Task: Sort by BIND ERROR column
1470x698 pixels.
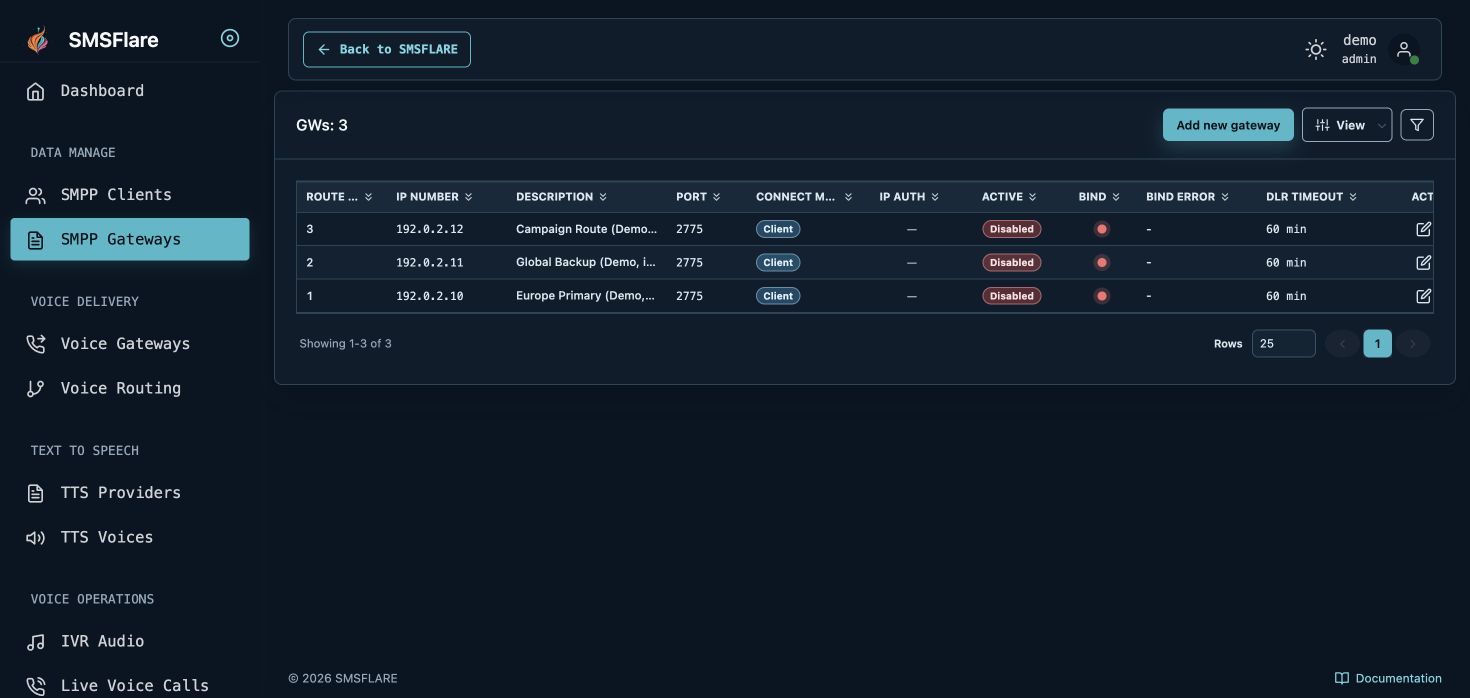Action: [1187, 197]
